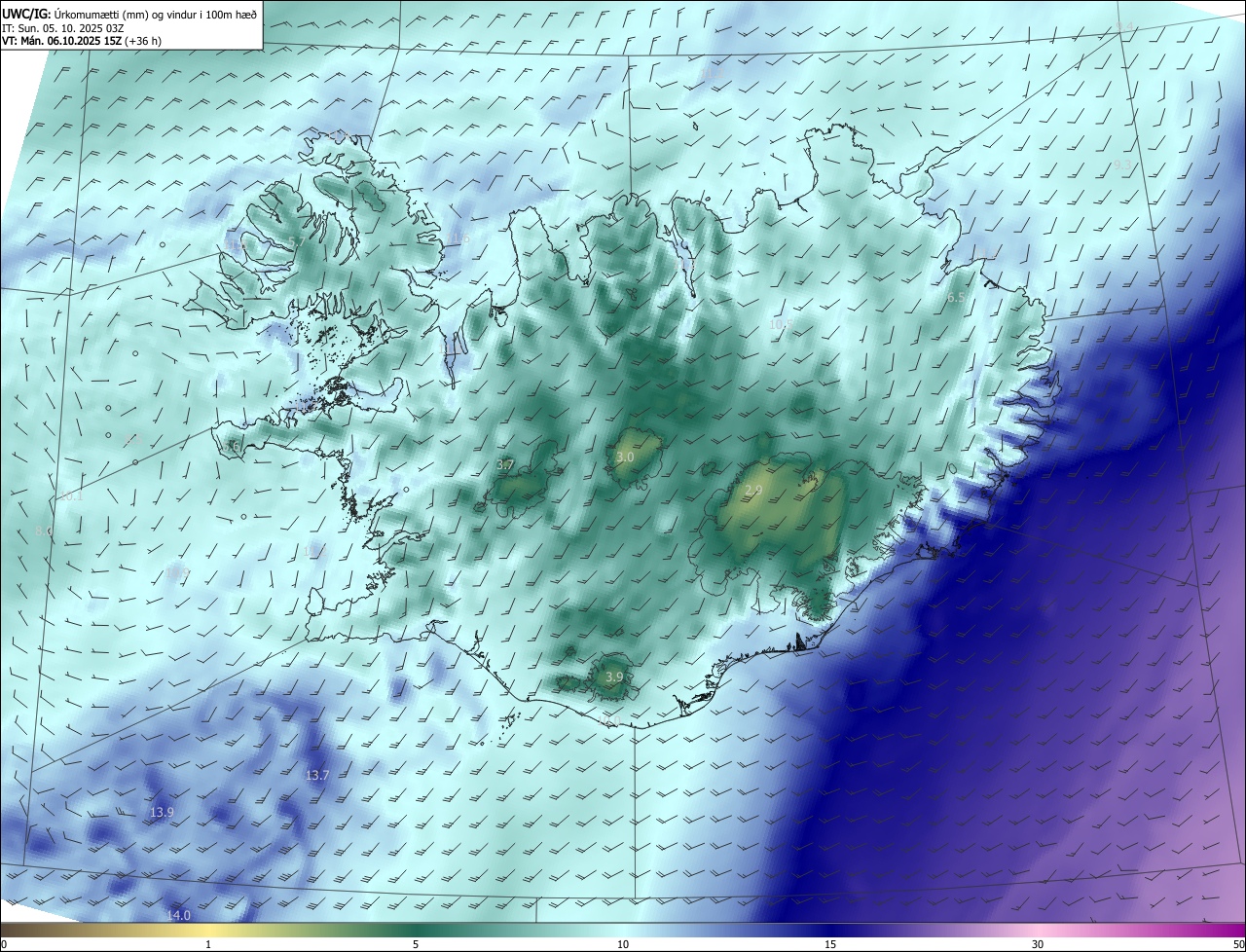Click the '2.9' value on the large glacier
Viewport: 1246px width, 952px height.
[x=753, y=490]
